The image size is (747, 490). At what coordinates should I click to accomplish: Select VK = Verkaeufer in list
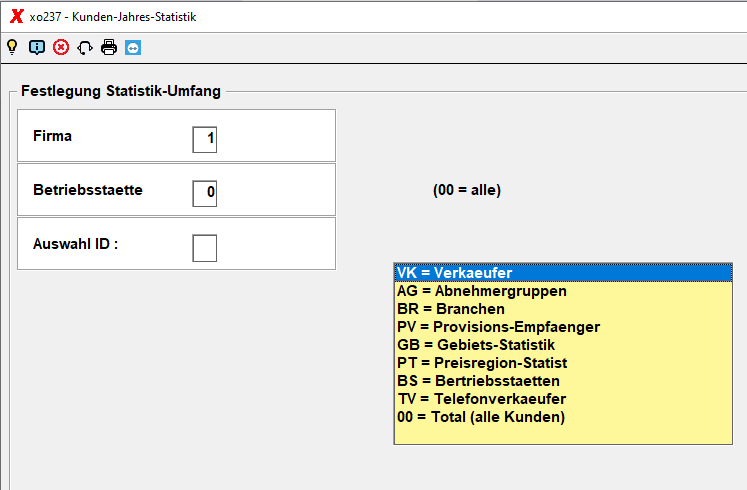(x=564, y=273)
